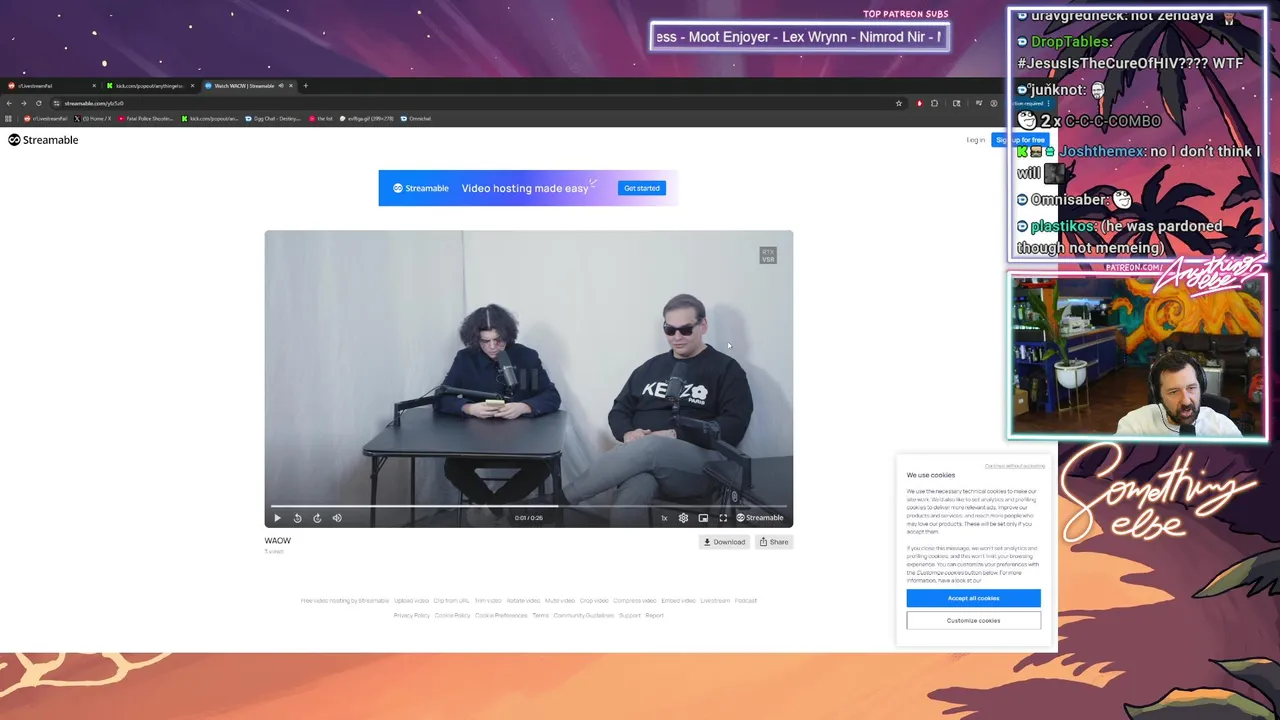Open the r/LivestreamFail bookmark
The height and width of the screenshot is (720, 1280).
pyautogui.click(x=46, y=119)
